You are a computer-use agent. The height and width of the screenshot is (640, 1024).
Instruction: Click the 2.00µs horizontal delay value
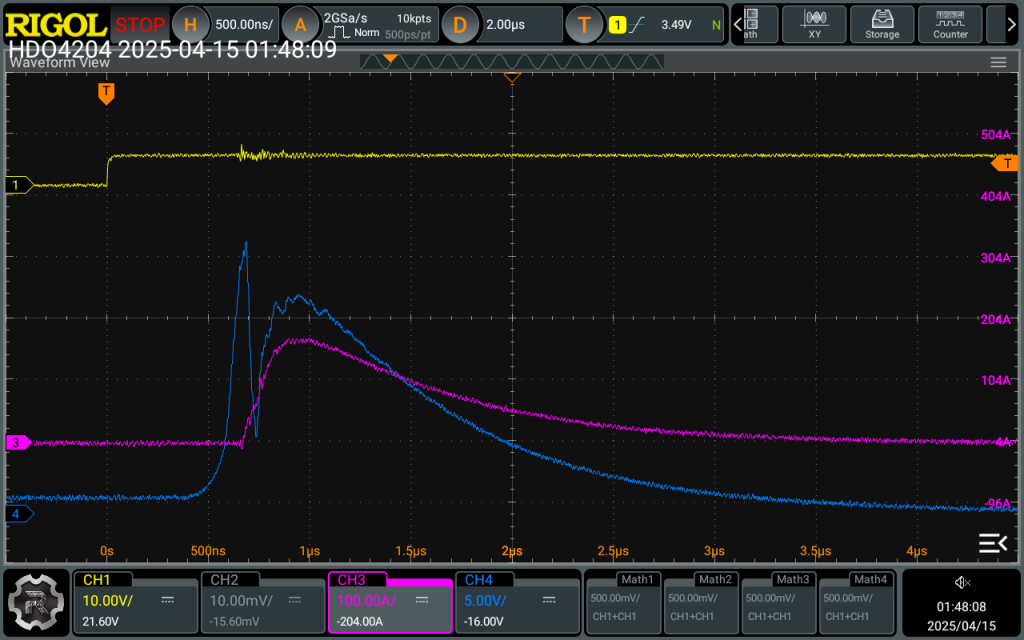click(505, 25)
